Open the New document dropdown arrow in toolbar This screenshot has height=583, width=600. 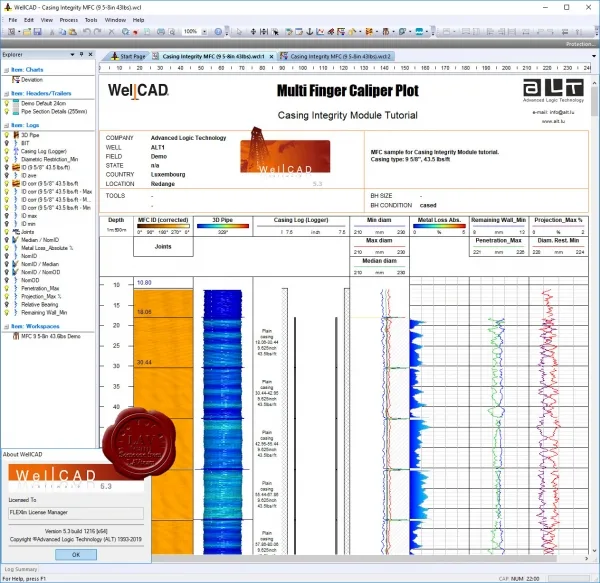(19, 32)
